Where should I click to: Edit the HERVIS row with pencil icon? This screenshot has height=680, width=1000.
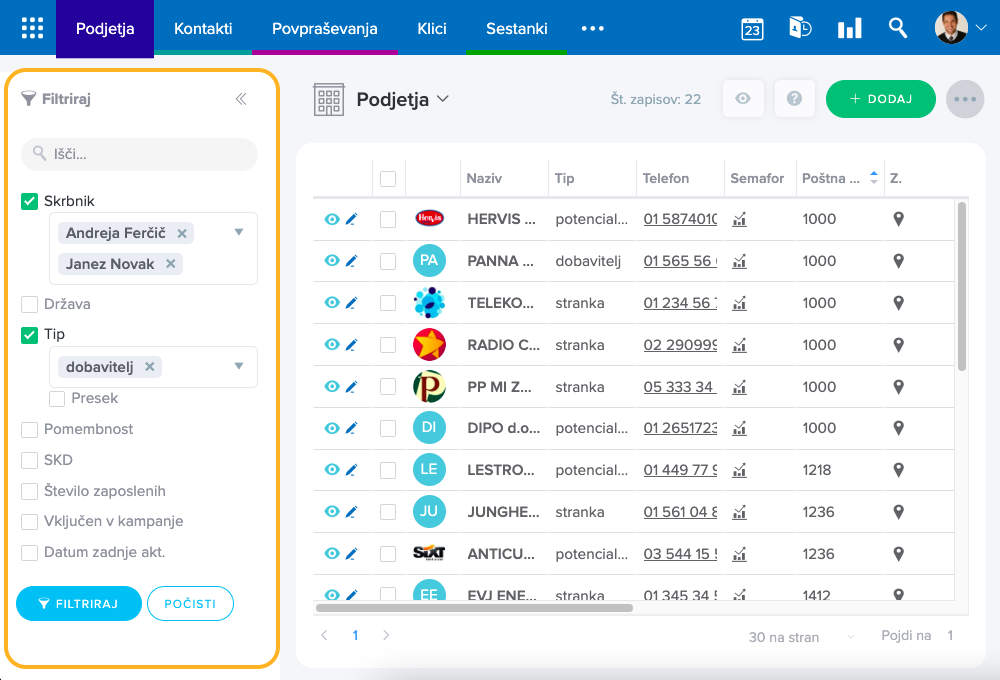coord(351,219)
